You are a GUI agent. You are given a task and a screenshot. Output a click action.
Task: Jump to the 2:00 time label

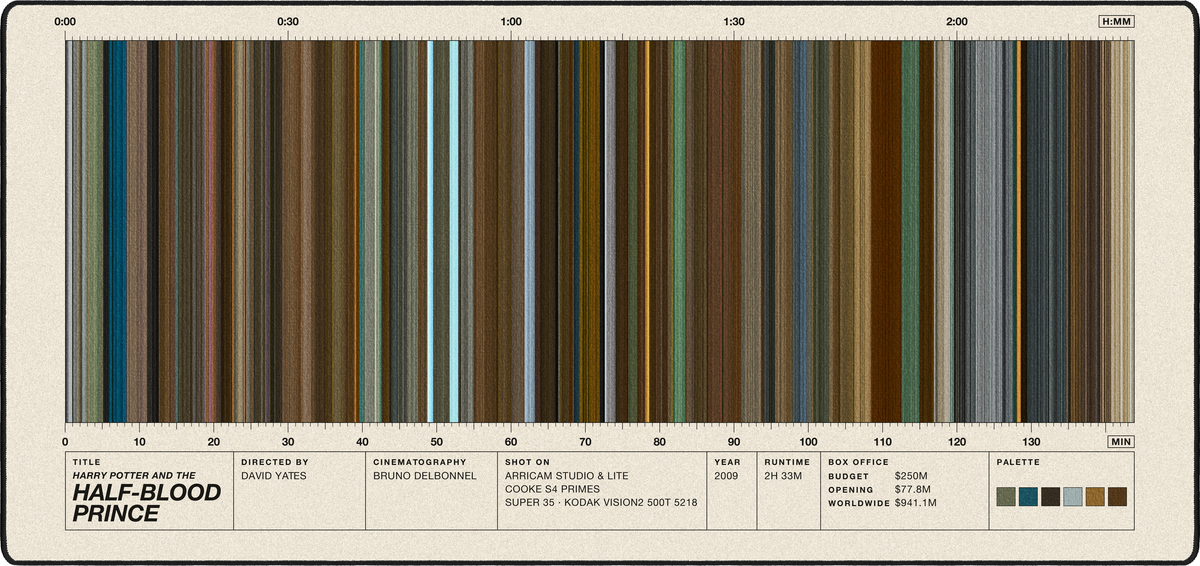click(x=957, y=21)
